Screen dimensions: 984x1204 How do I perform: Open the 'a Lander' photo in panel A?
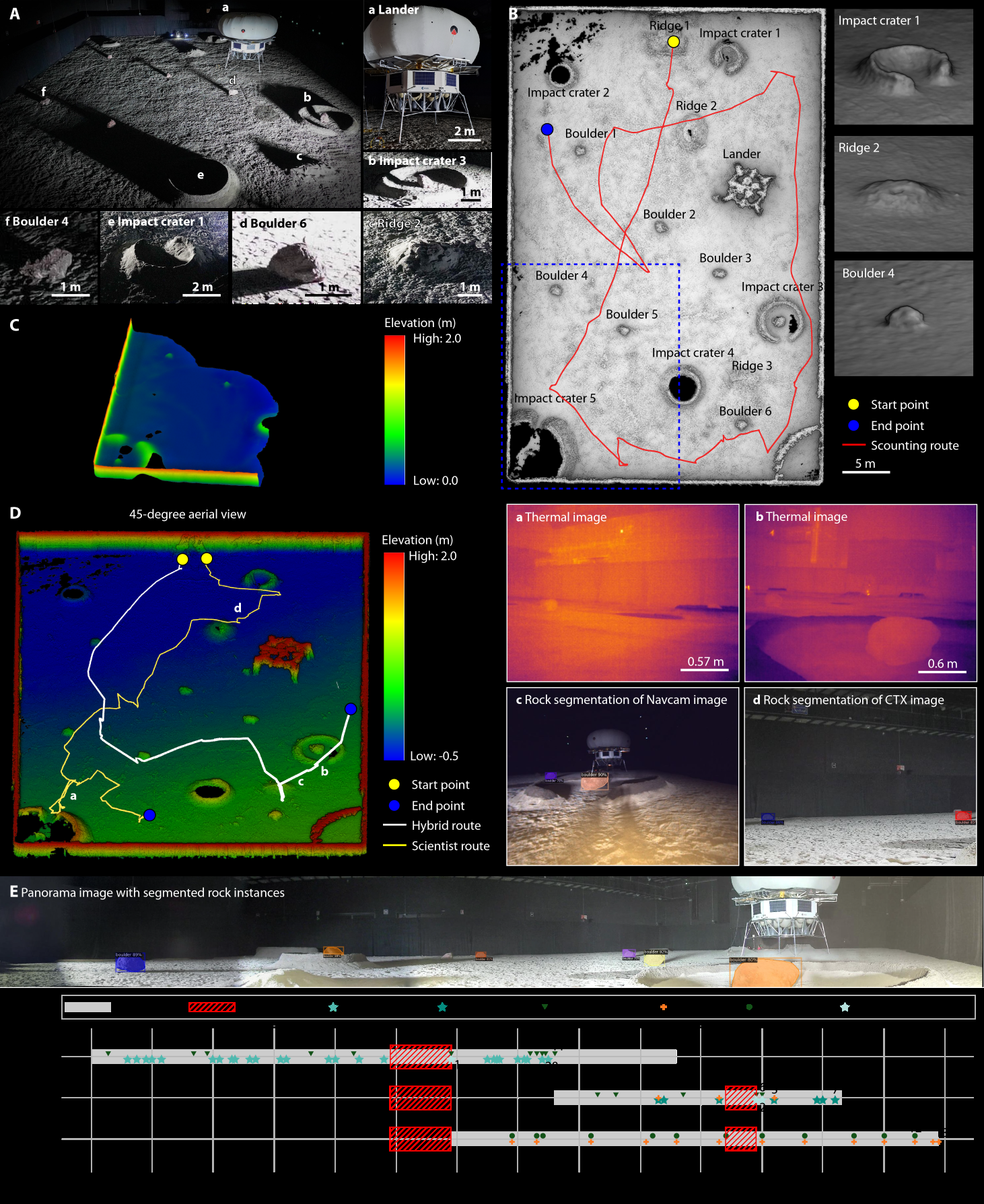pyautogui.click(x=427, y=75)
